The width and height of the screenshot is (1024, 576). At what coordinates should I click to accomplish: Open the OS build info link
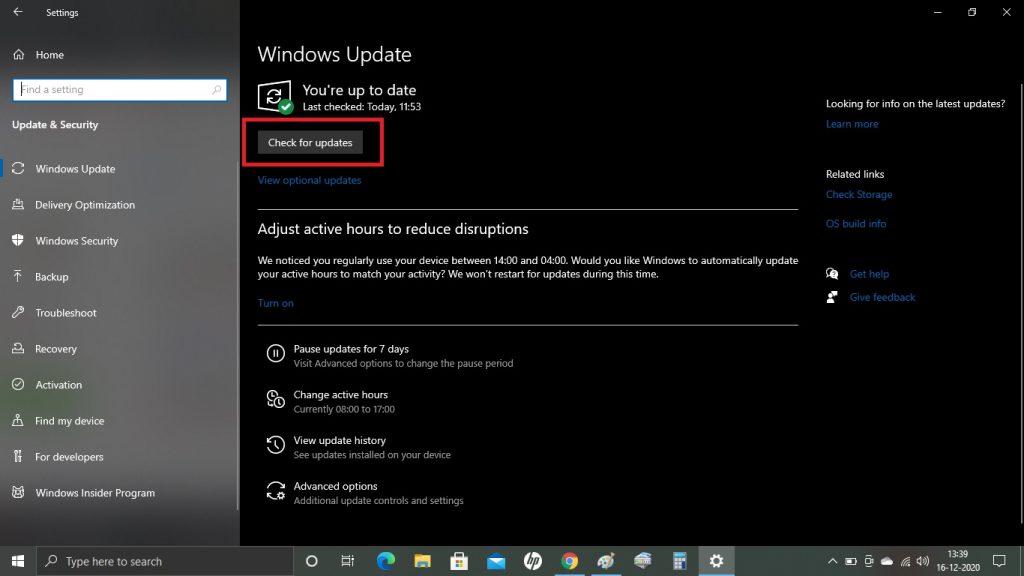click(x=856, y=223)
